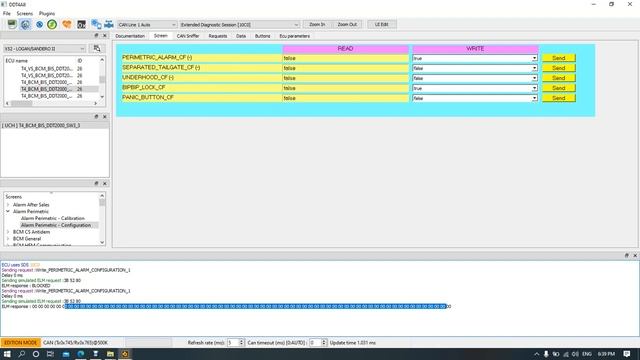Click the small blue circle toolbar icon
The height and width of the screenshot is (360, 640).
(x=39, y=24)
